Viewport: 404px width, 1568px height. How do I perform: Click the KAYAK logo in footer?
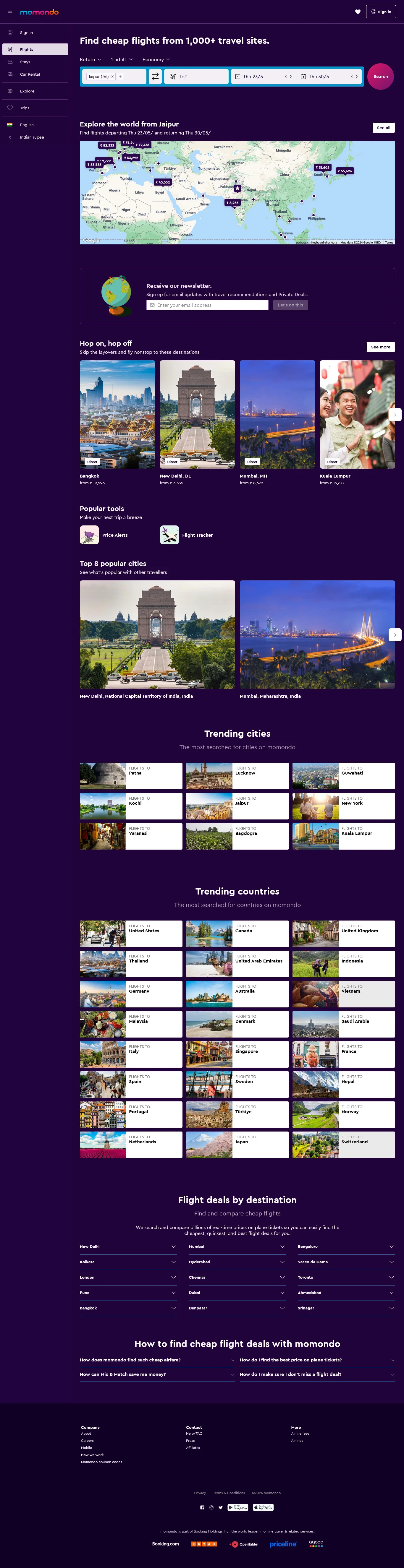tap(204, 1544)
